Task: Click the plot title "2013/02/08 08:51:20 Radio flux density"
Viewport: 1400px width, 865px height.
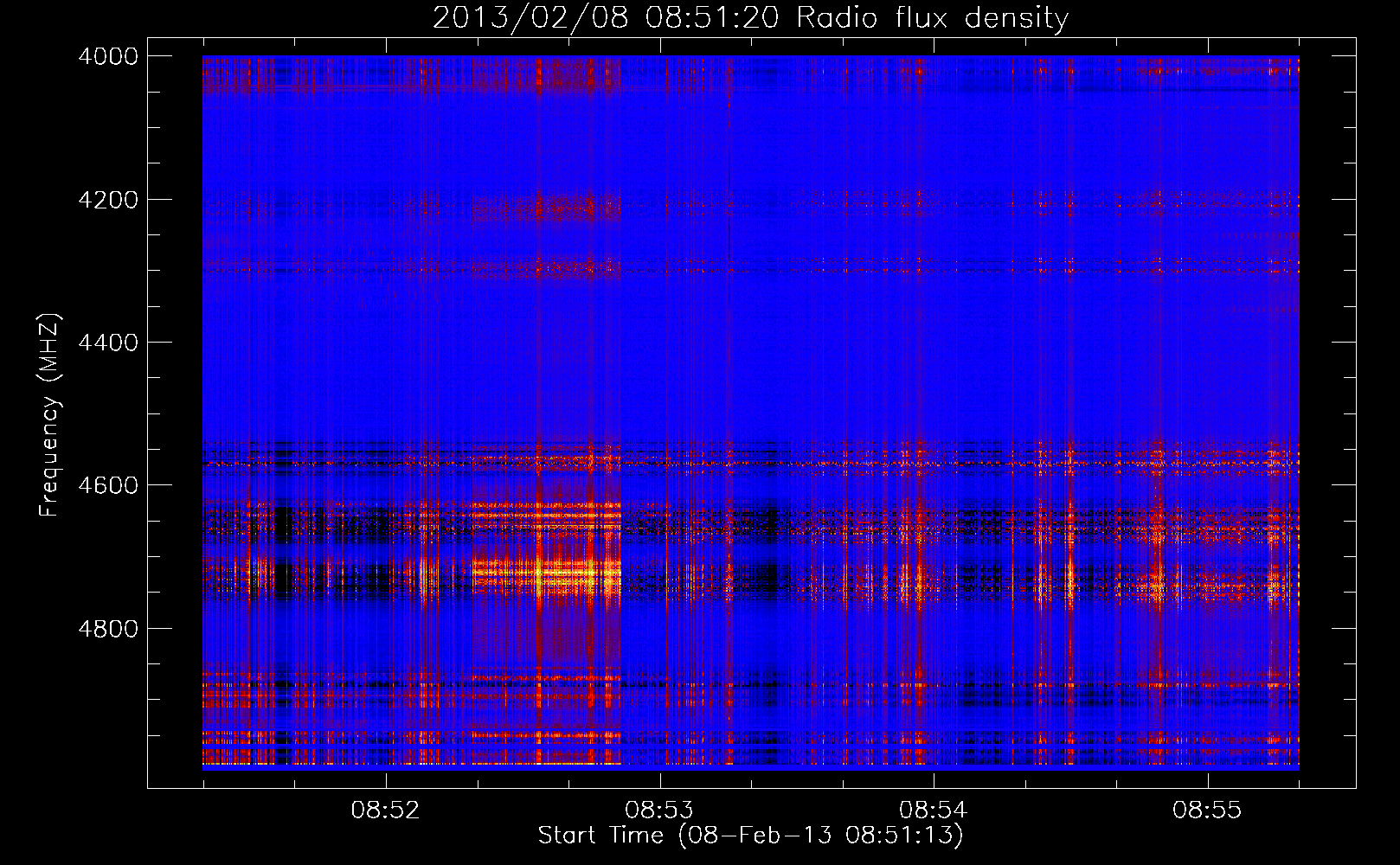Action: coord(750,17)
